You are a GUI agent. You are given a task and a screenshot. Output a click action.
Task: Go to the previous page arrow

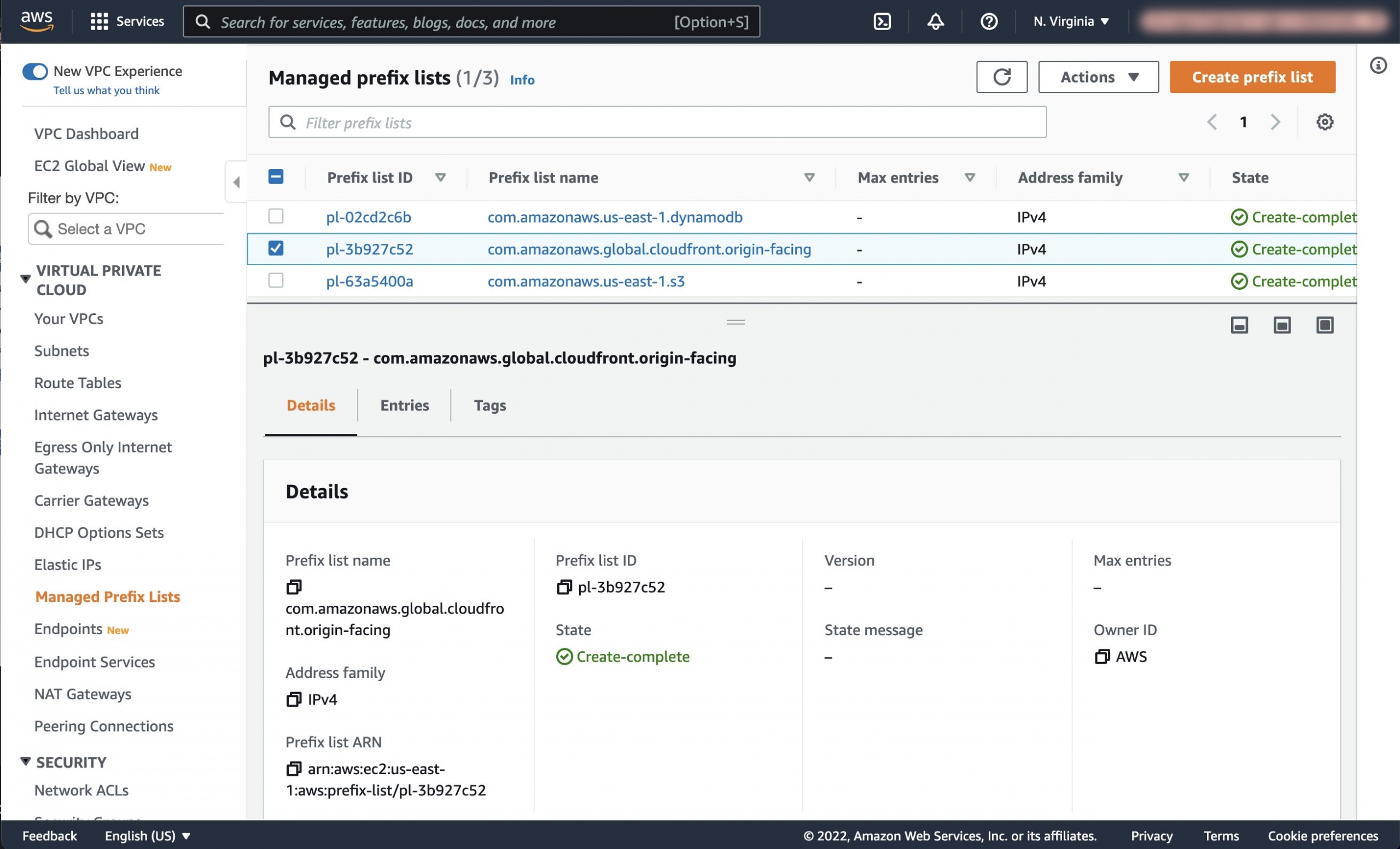[x=1212, y=122]
